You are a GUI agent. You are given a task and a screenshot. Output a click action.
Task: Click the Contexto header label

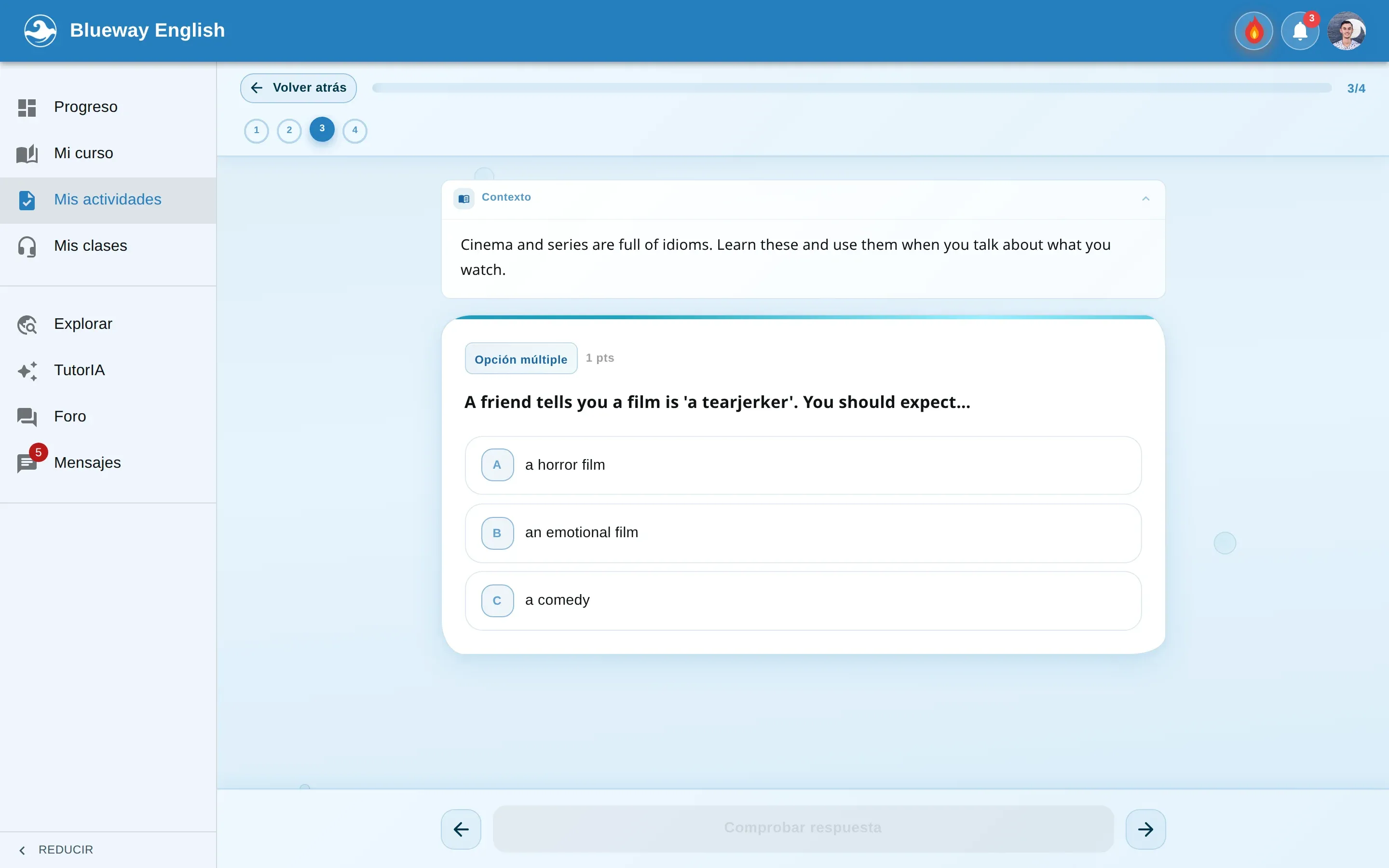506,198
